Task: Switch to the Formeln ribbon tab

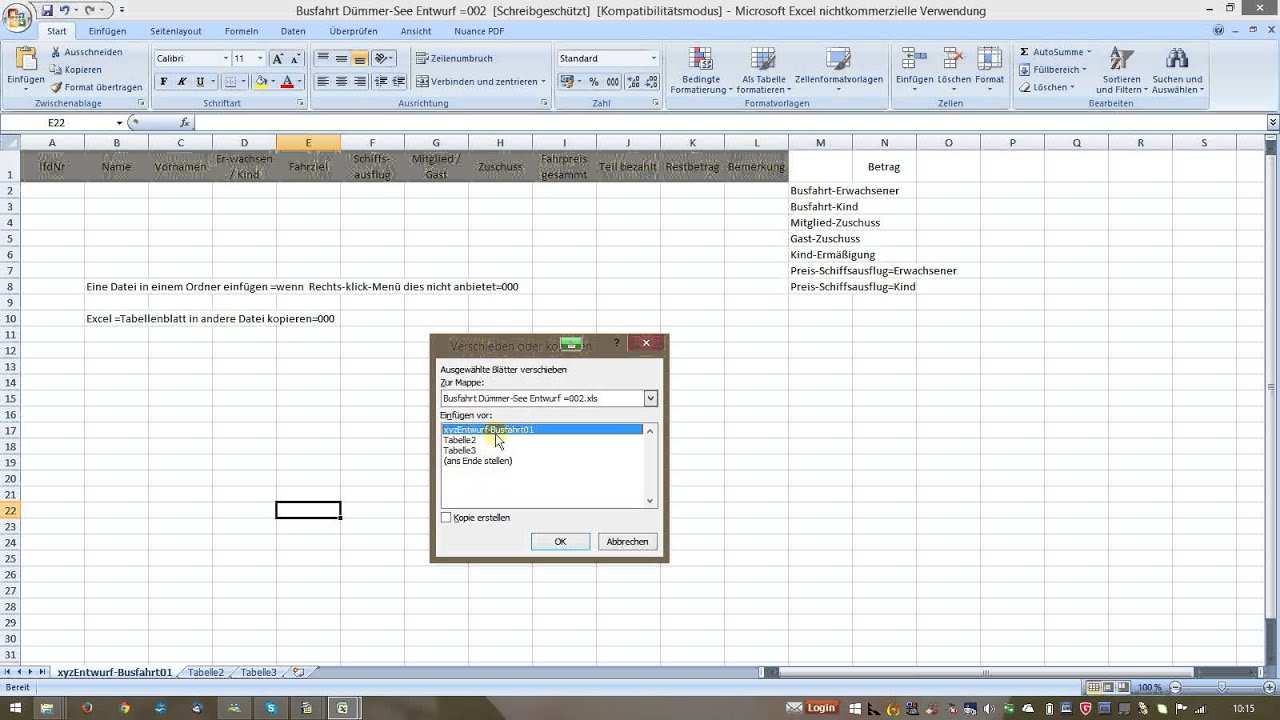Action: pyautogui.click(x=241, y=31)
